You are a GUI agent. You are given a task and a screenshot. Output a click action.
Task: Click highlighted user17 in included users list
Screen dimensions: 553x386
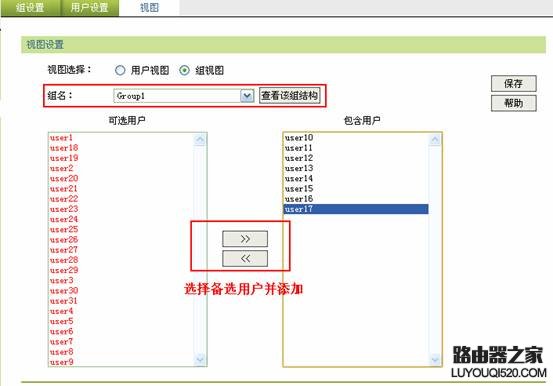[356, 209]
